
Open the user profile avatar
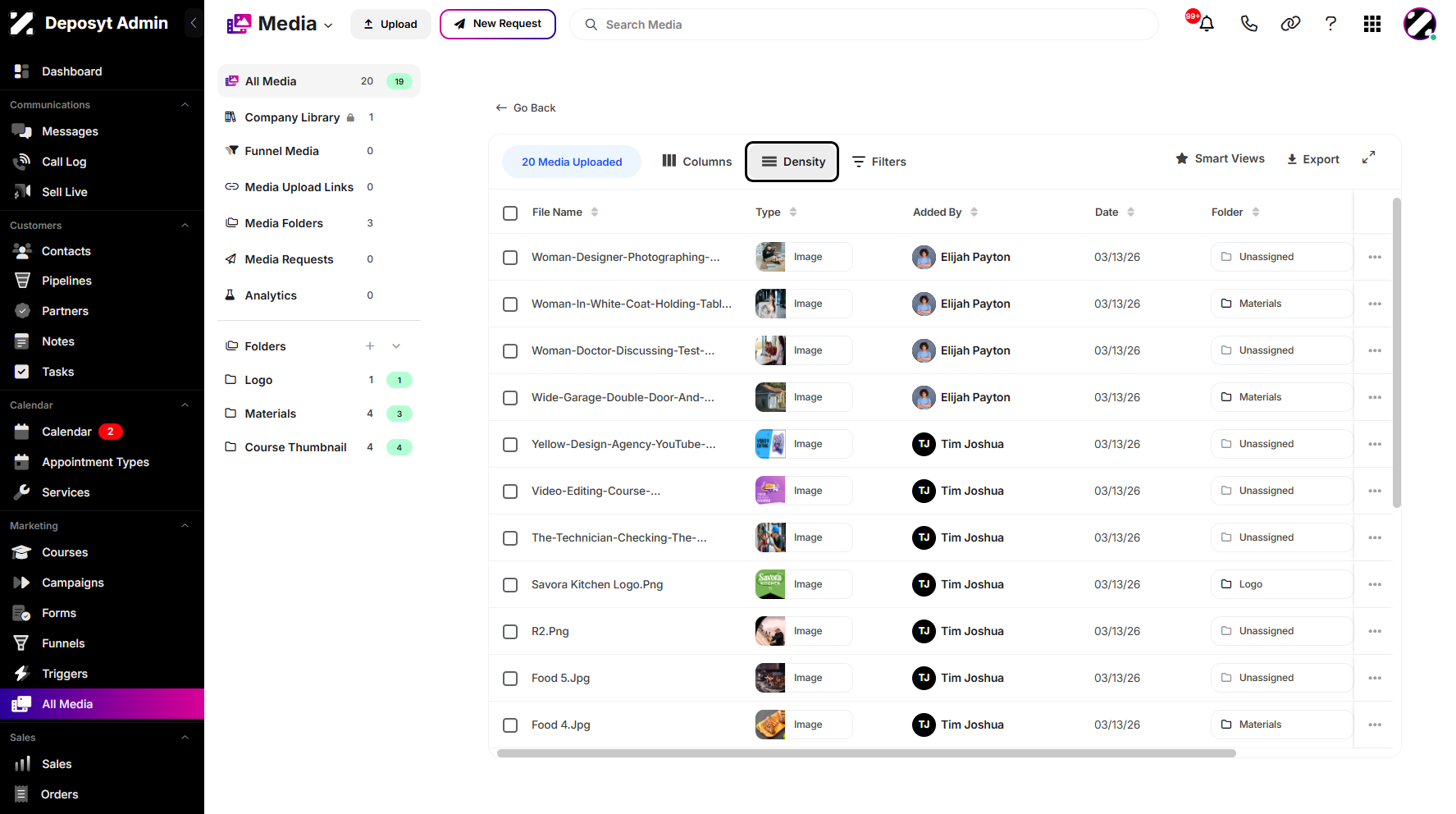(1420, 24)
